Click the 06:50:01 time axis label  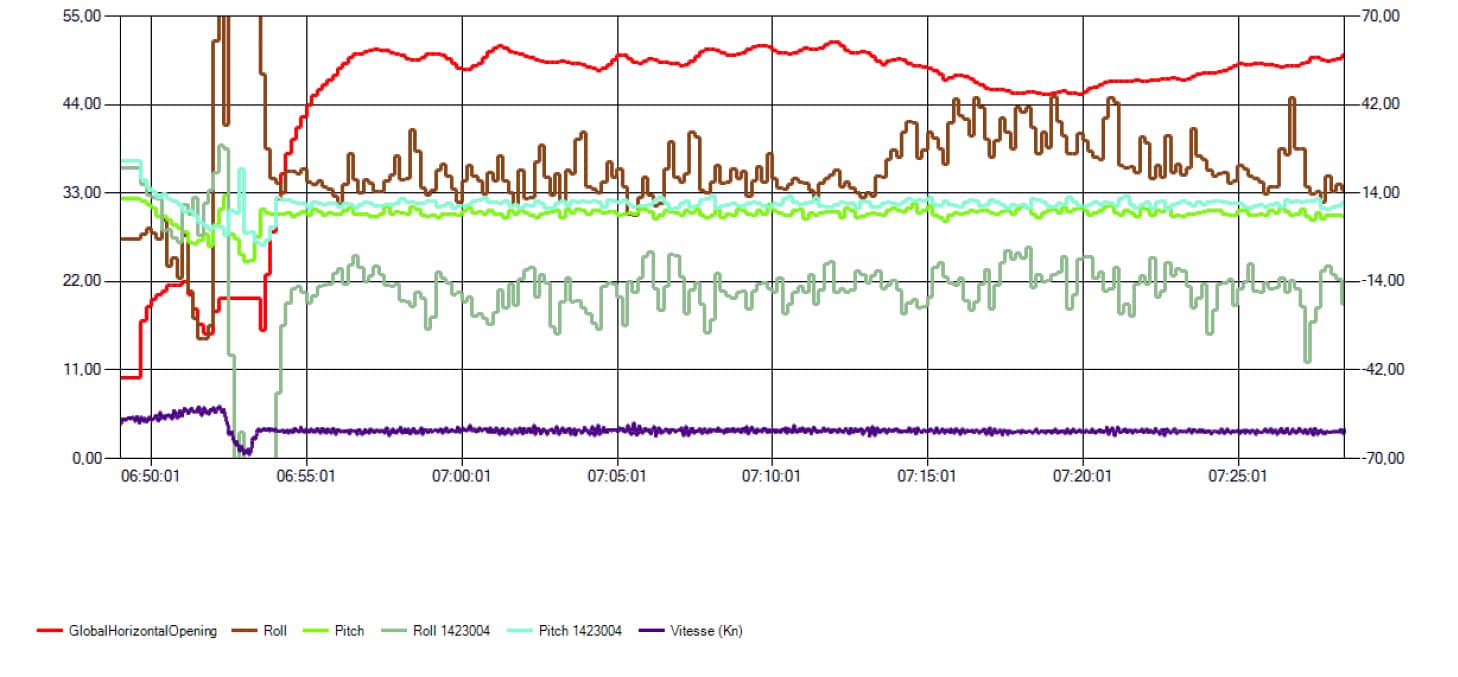tap(151, 476)
